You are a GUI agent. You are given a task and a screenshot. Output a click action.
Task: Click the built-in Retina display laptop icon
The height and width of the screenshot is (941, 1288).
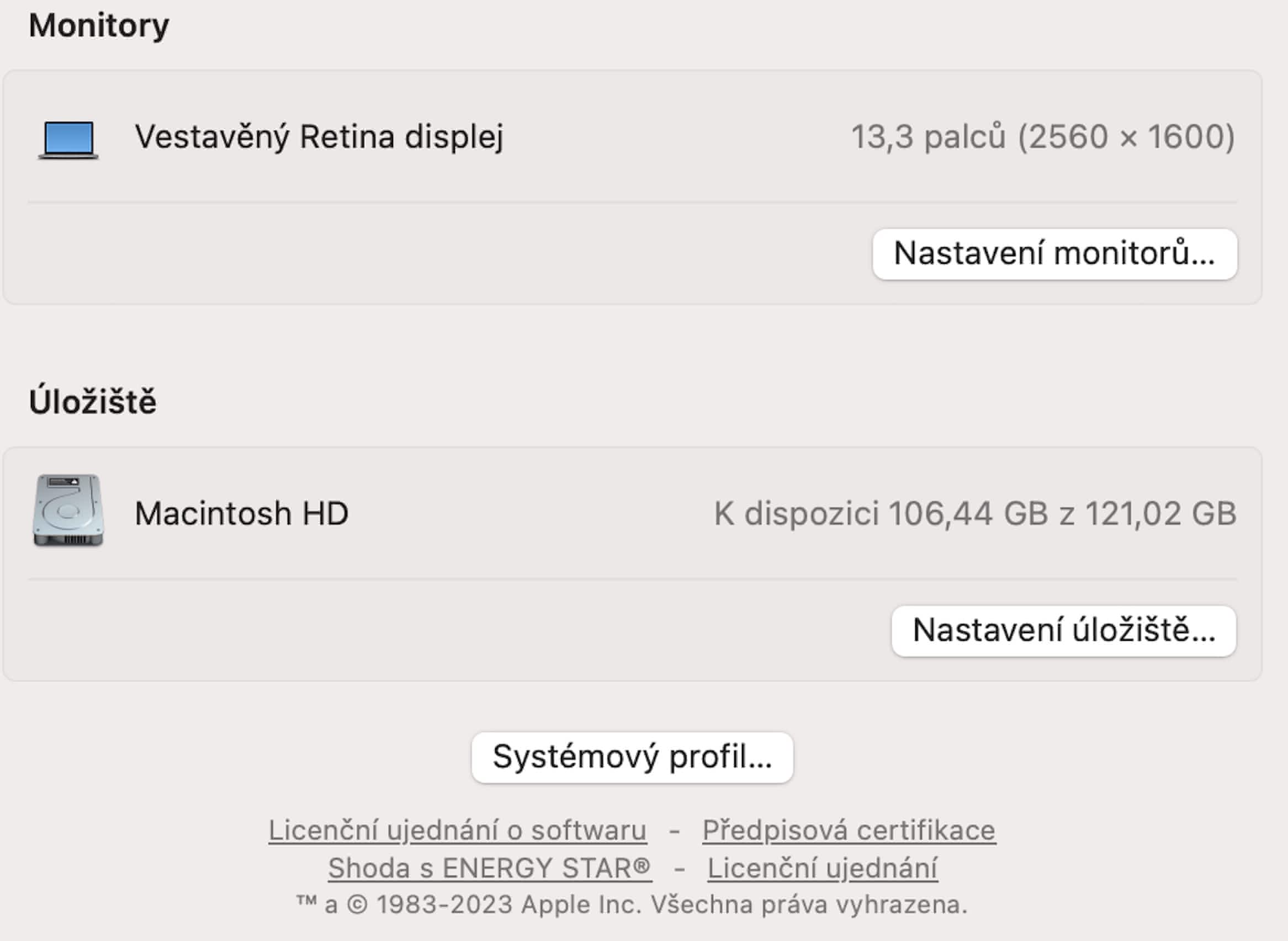68,139
